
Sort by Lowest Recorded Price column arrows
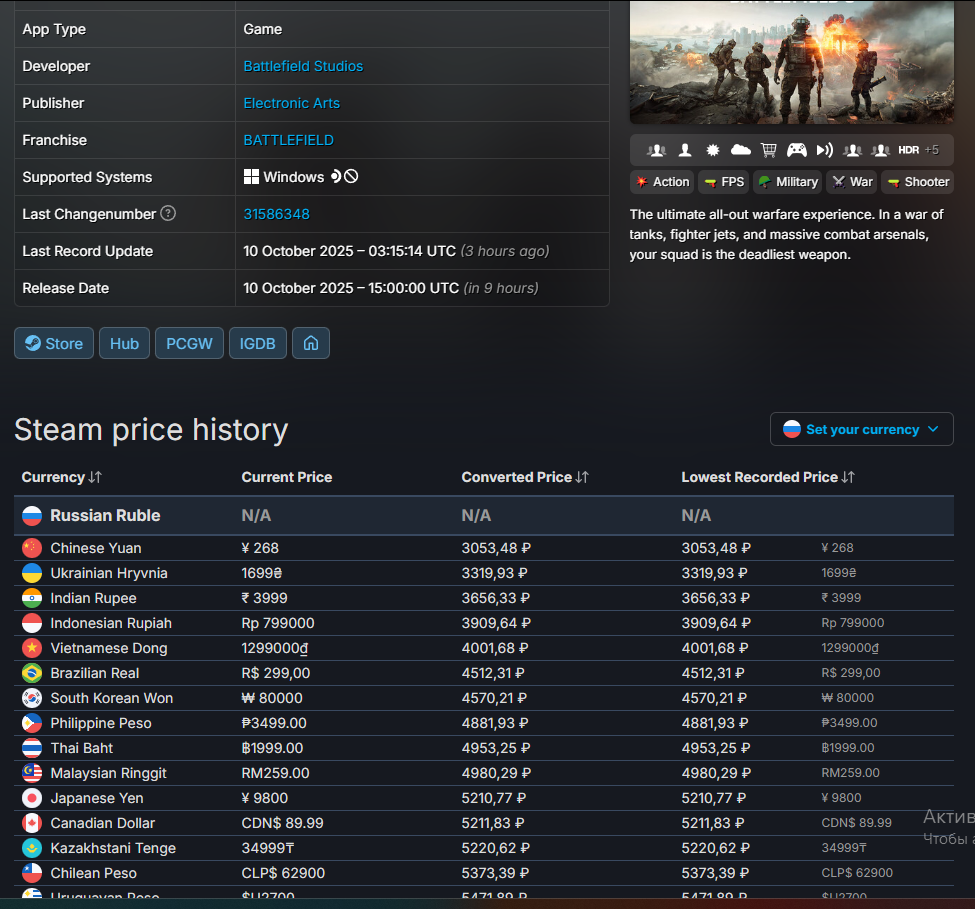tap(848, 477)
